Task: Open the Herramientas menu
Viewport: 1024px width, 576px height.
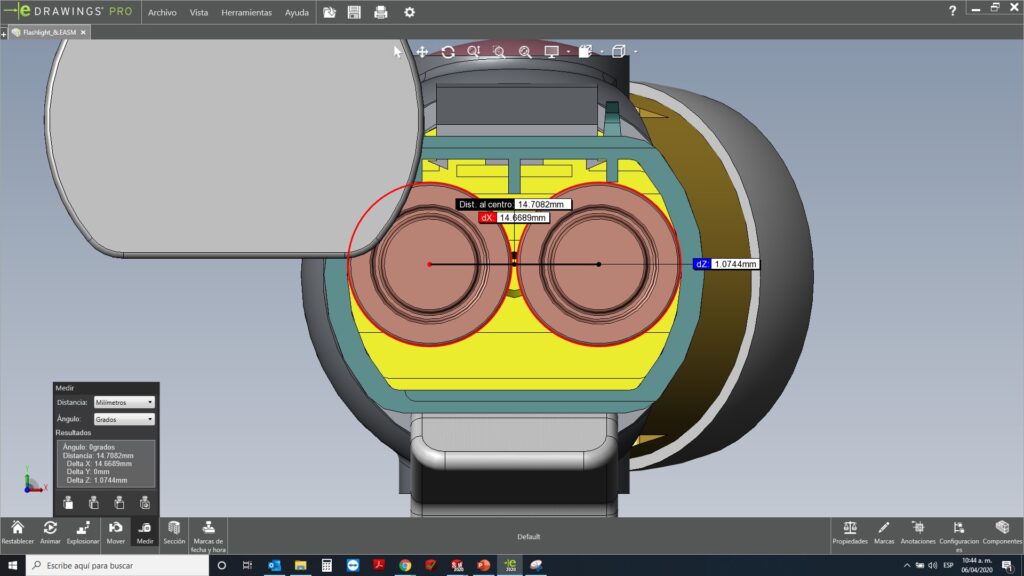Action: click(246, 13)
